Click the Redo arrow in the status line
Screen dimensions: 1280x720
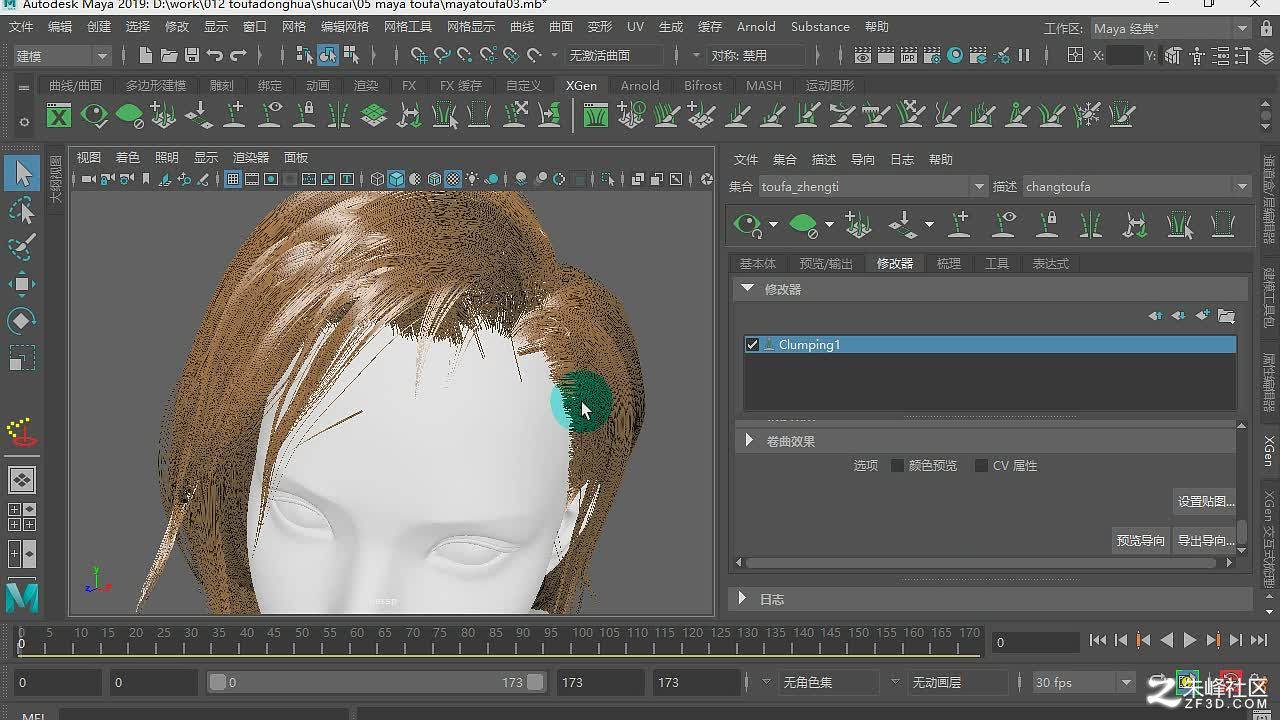pyautogui.click(x=238, y=56)
